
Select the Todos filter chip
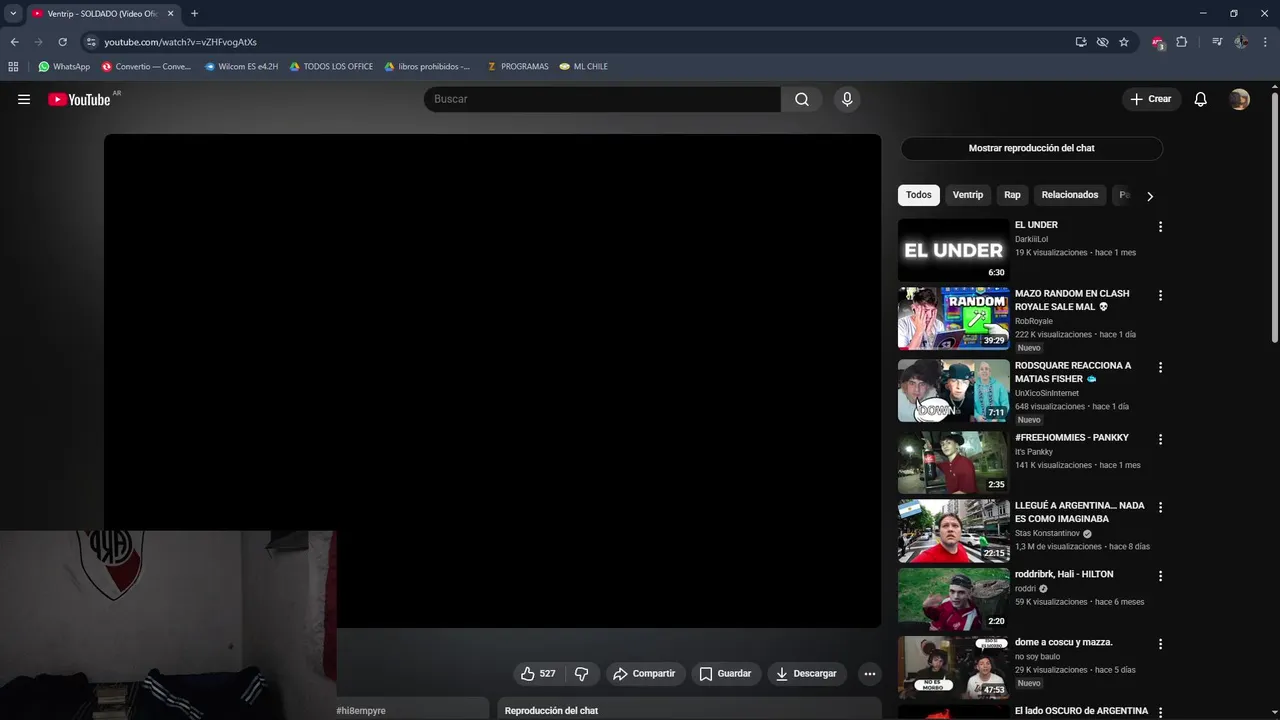pyautogui.click(x=919, y=195)
